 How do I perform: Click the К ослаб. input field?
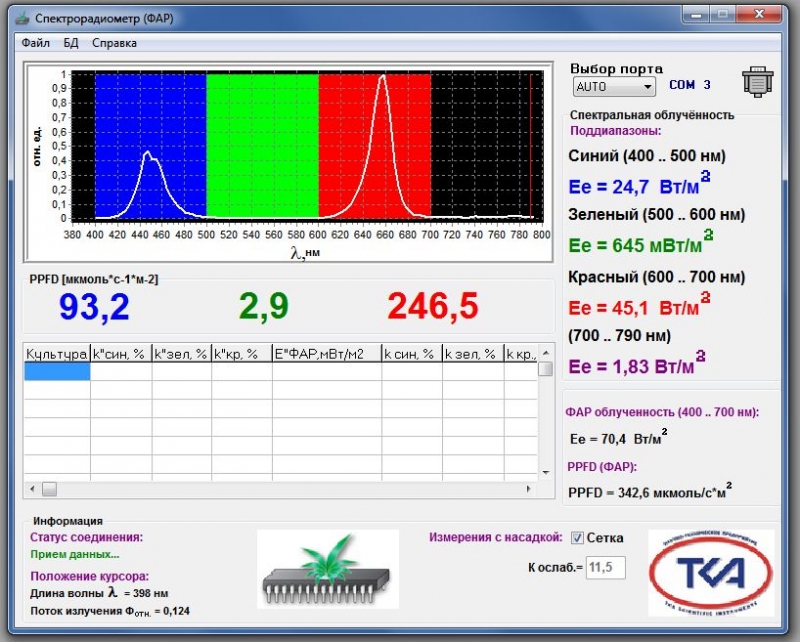tap(605, 567)
